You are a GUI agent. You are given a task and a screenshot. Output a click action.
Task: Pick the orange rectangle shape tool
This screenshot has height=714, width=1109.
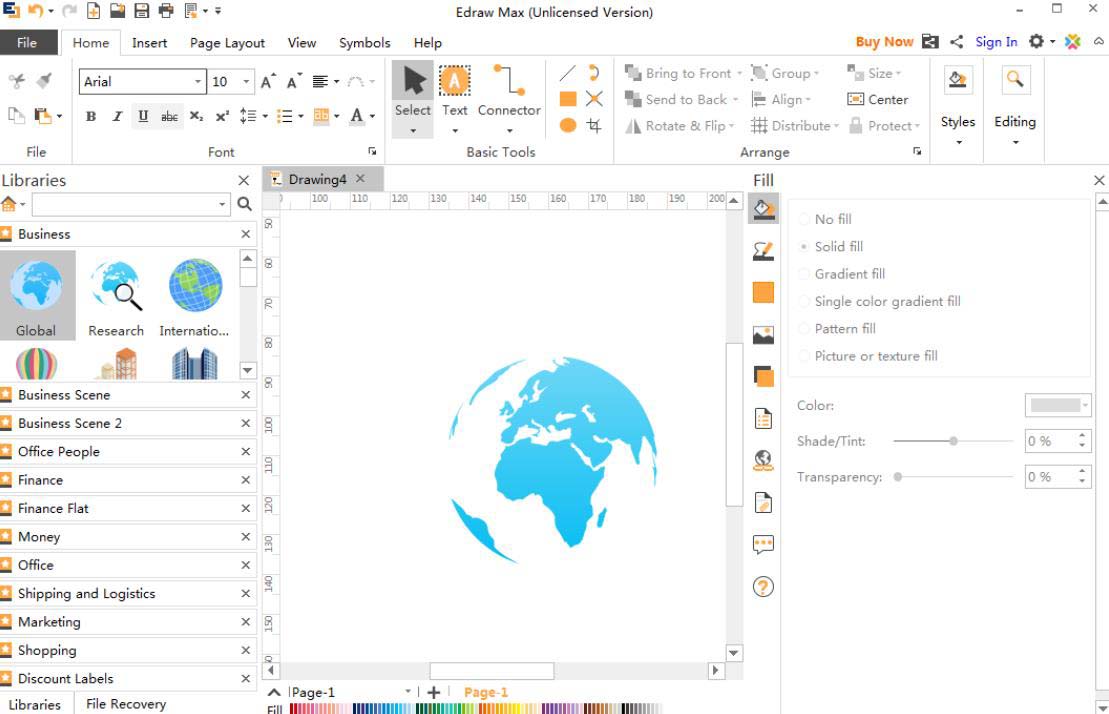coord(567,99)
